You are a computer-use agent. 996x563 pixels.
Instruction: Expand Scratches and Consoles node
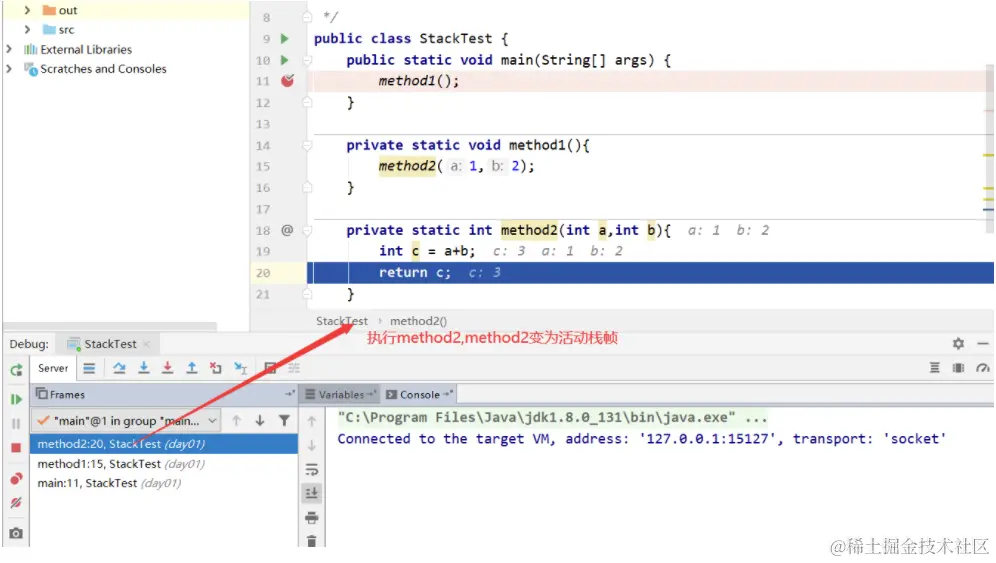(9, 69)
